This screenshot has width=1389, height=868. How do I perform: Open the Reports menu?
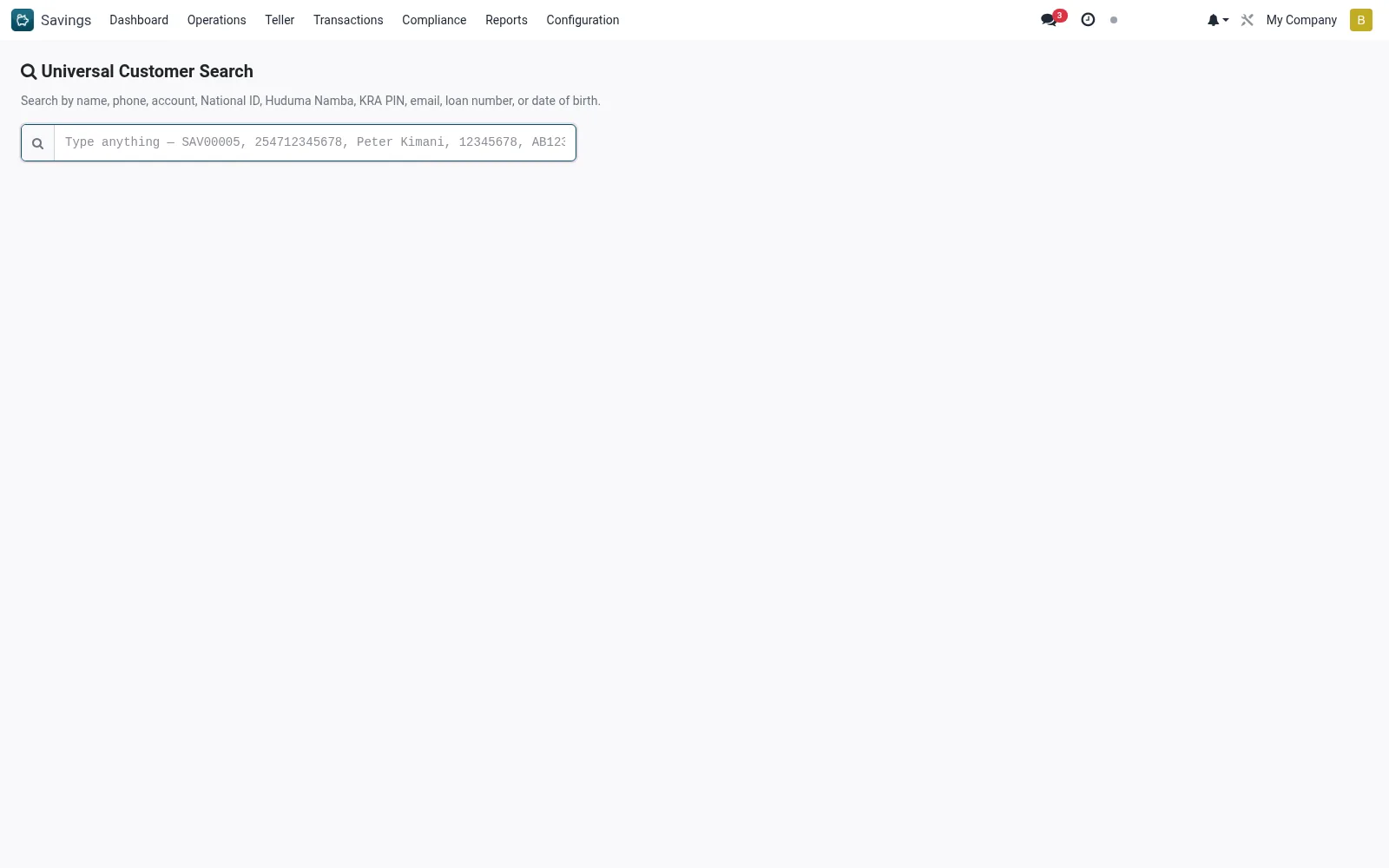click(506, 20)
